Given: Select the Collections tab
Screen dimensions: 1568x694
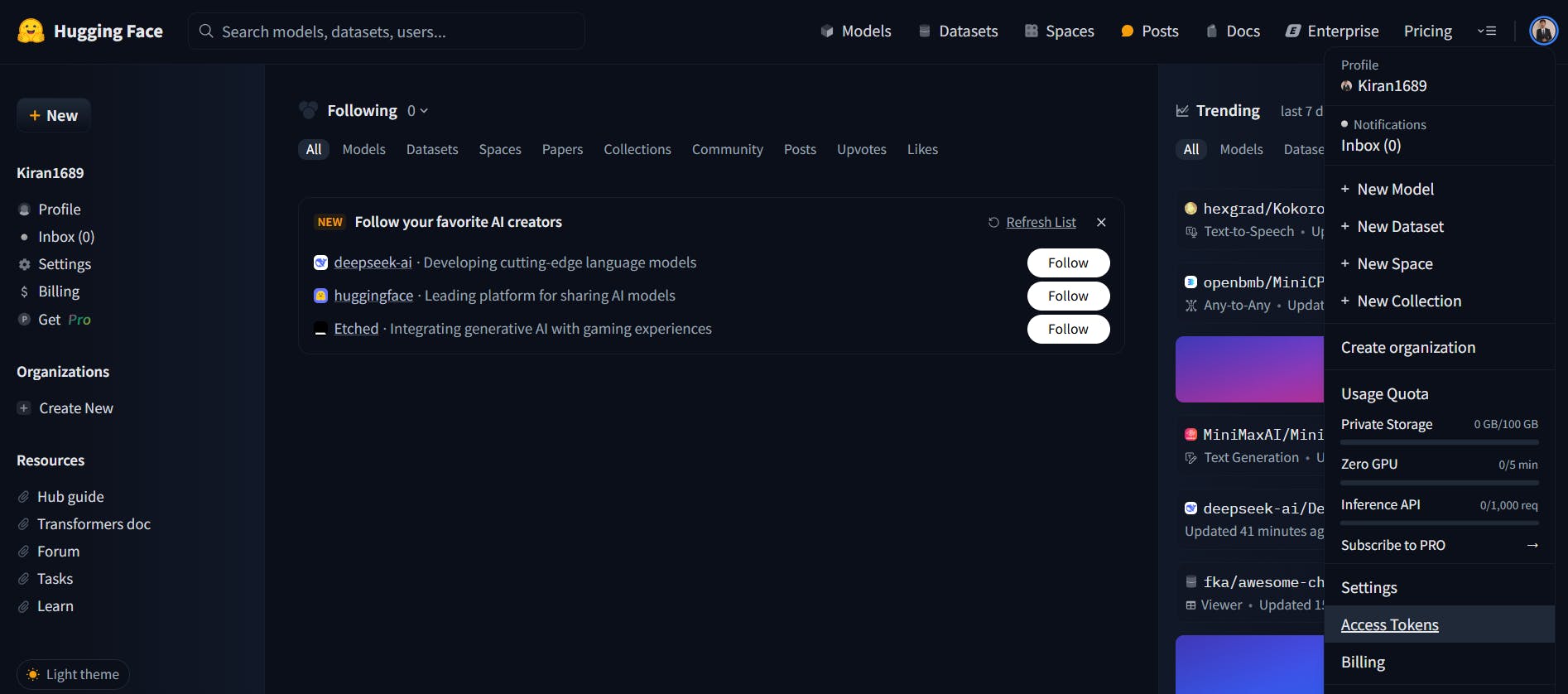Looking at the screenshot, I should click(637, 150).
